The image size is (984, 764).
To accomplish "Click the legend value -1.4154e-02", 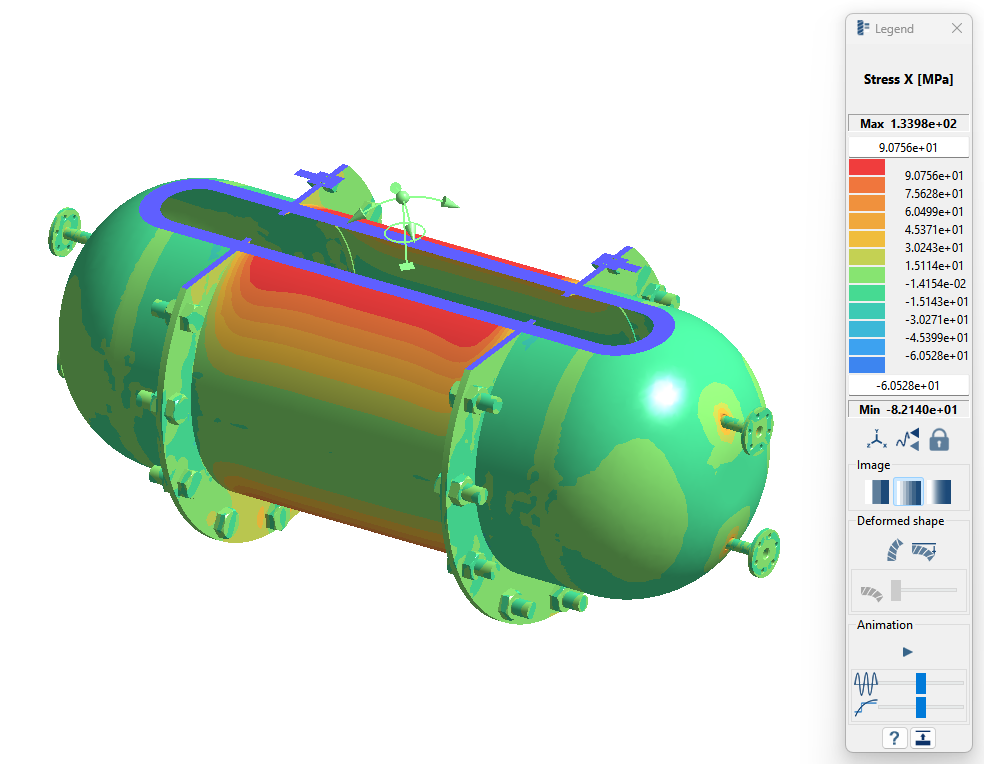I will pos(935,284).
